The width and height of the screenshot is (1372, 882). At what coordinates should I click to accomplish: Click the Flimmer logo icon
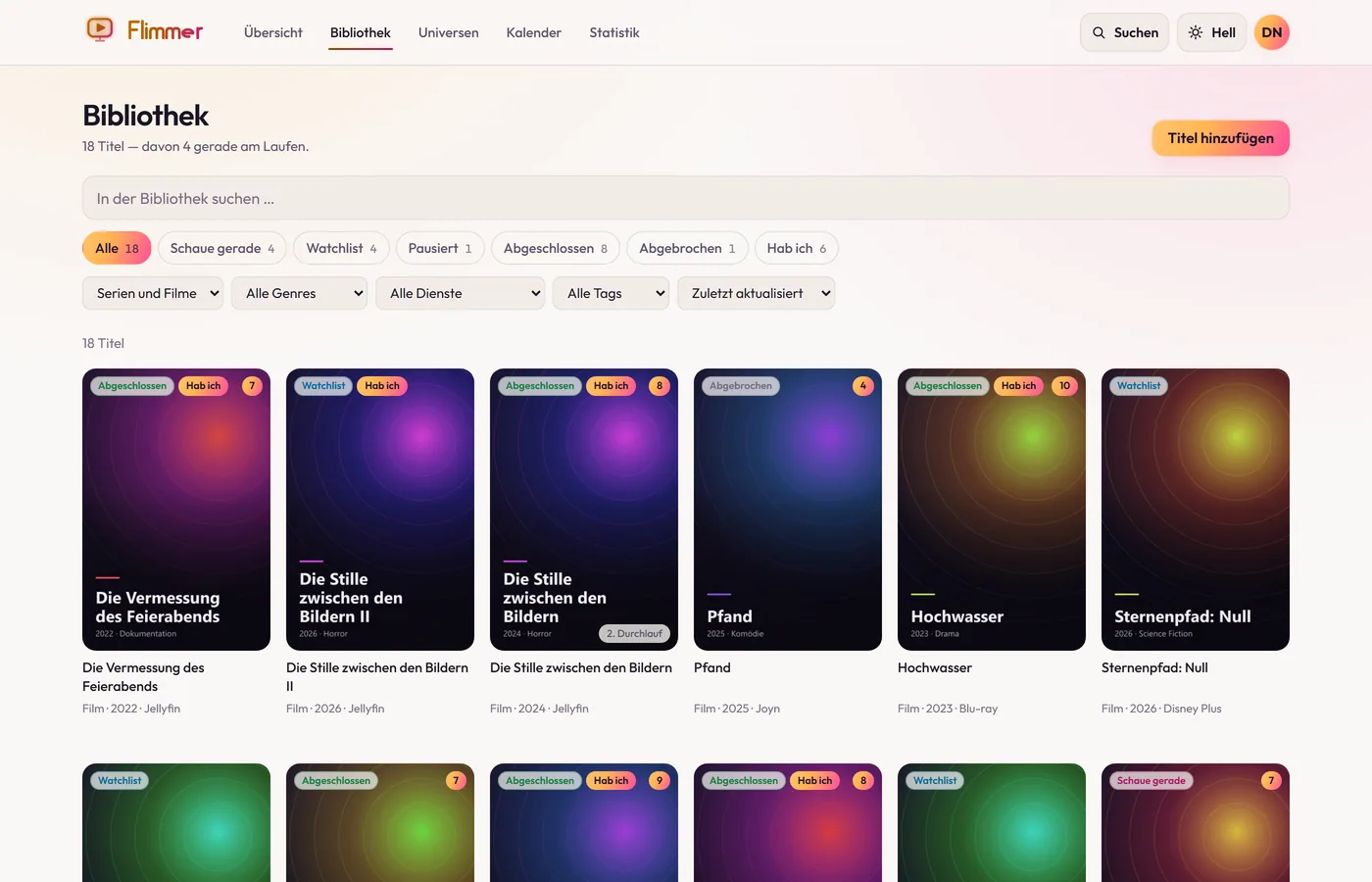tap(100, 29)
